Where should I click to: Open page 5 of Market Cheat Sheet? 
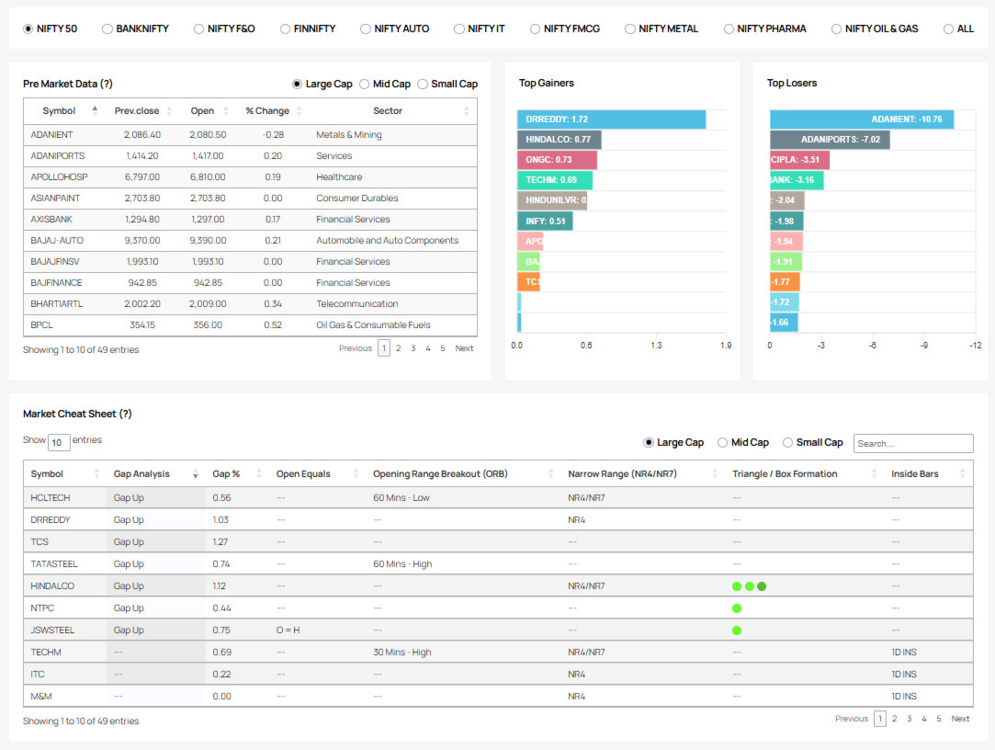point(938,719)
